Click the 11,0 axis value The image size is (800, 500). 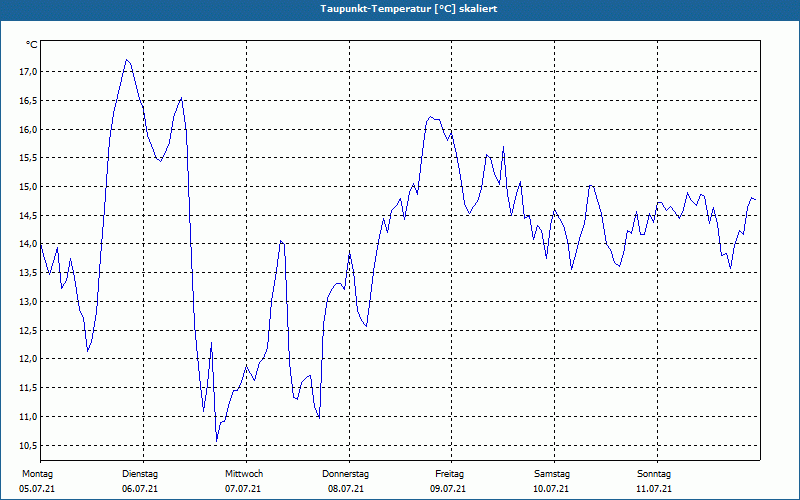point(28,417)
